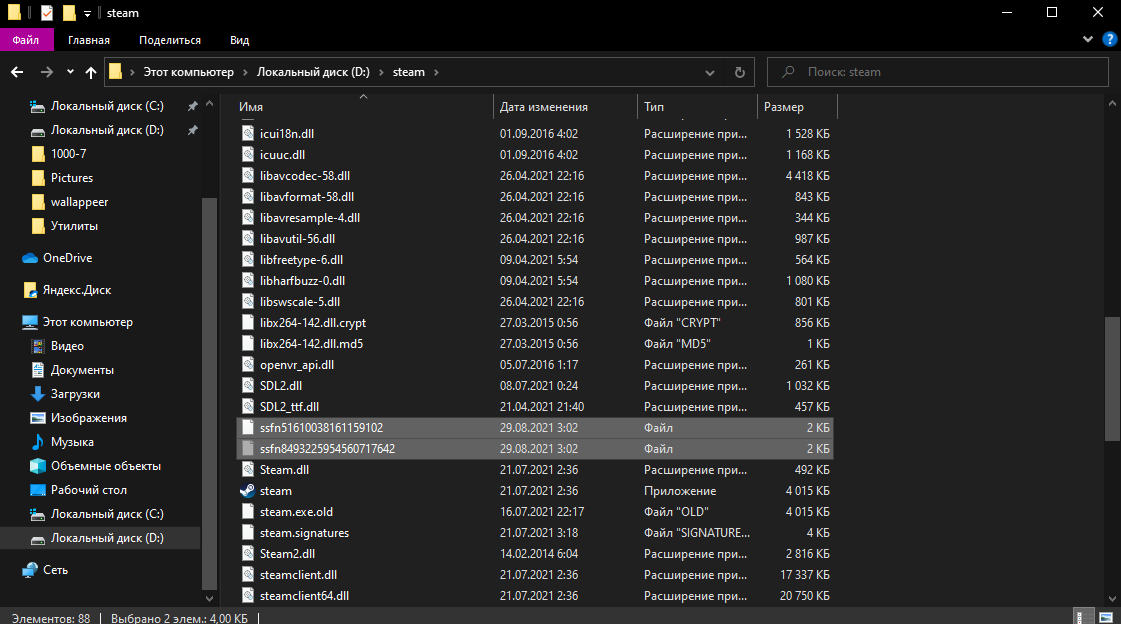Select the SDL2_ttf.dll file
Screen dimensions: 1121x624
(x=535, y=407)
